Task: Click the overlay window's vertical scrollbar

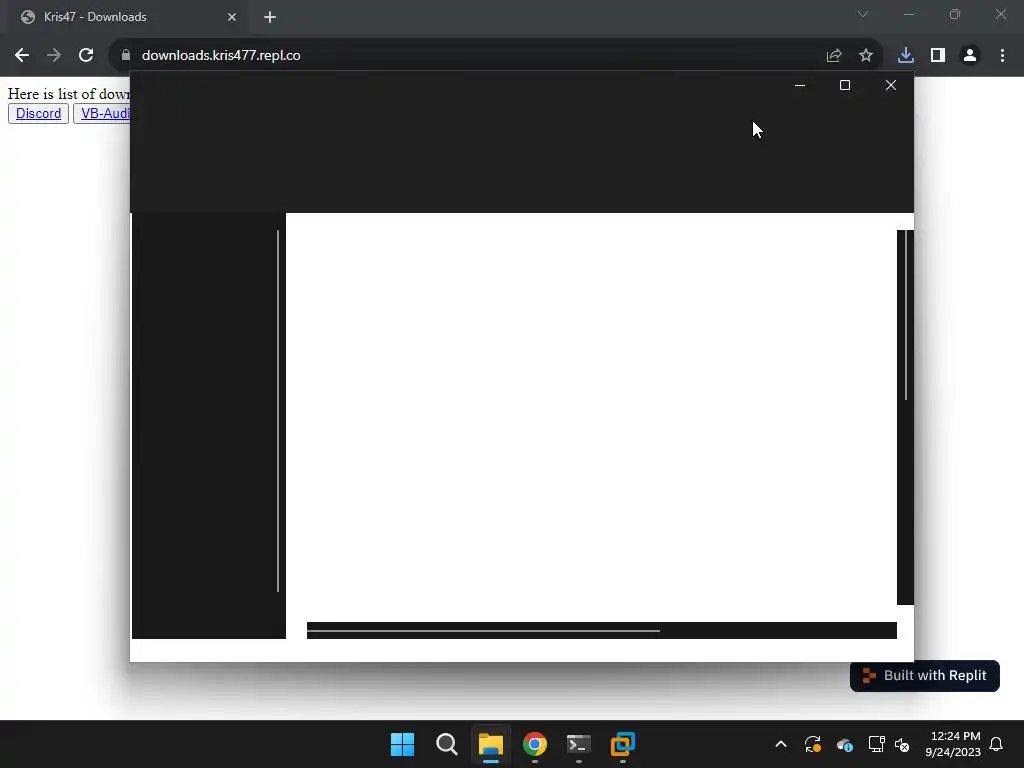Action: (x=905, y=417)
